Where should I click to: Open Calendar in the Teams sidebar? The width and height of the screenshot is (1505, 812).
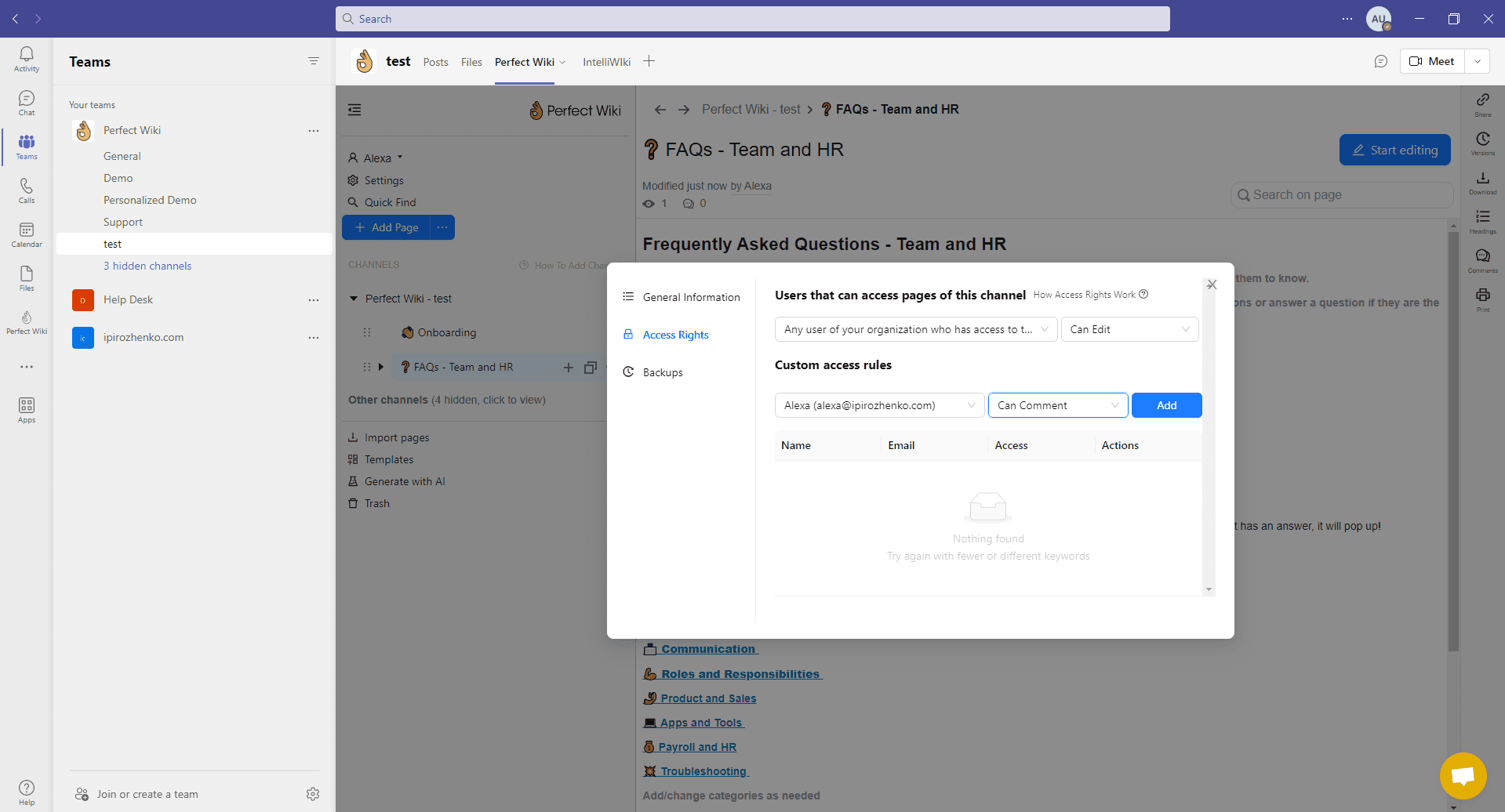click(27, 234)
